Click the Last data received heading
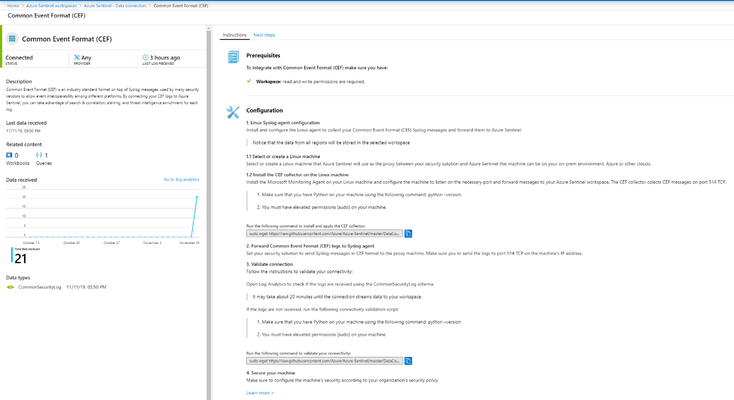The image size is (734, 400). click(x=26, y=123)
